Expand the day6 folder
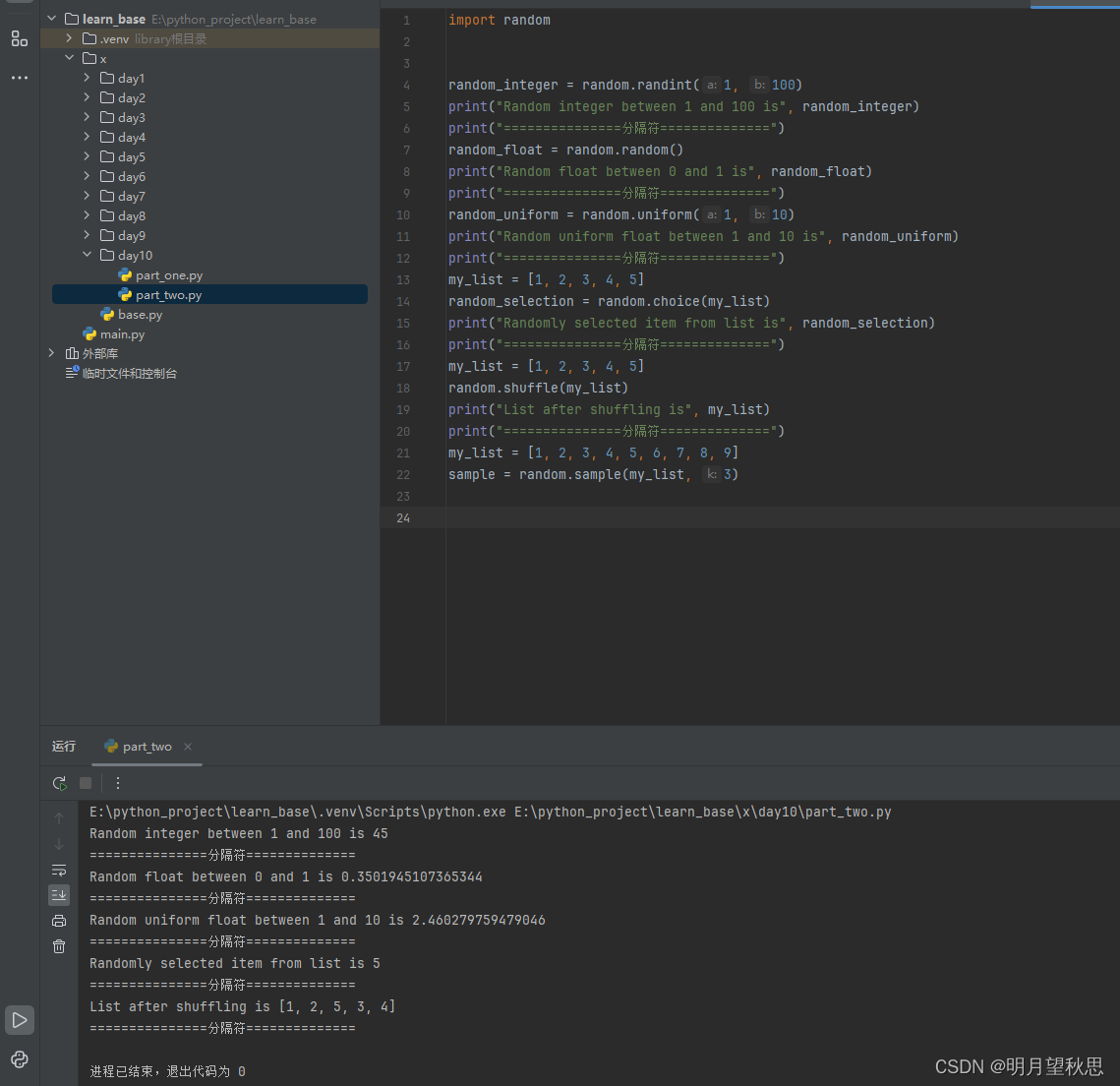 (x=88, y=176)
